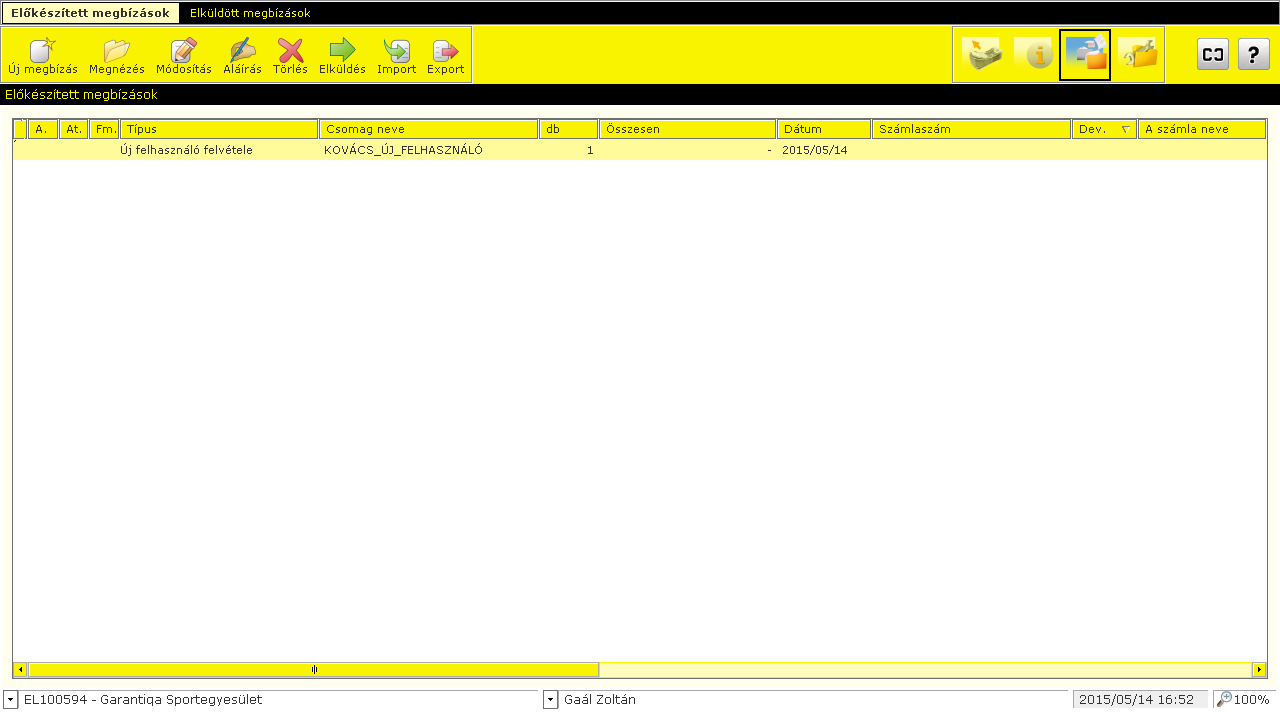Create a new order with Új megbízás

pos(43,56)
